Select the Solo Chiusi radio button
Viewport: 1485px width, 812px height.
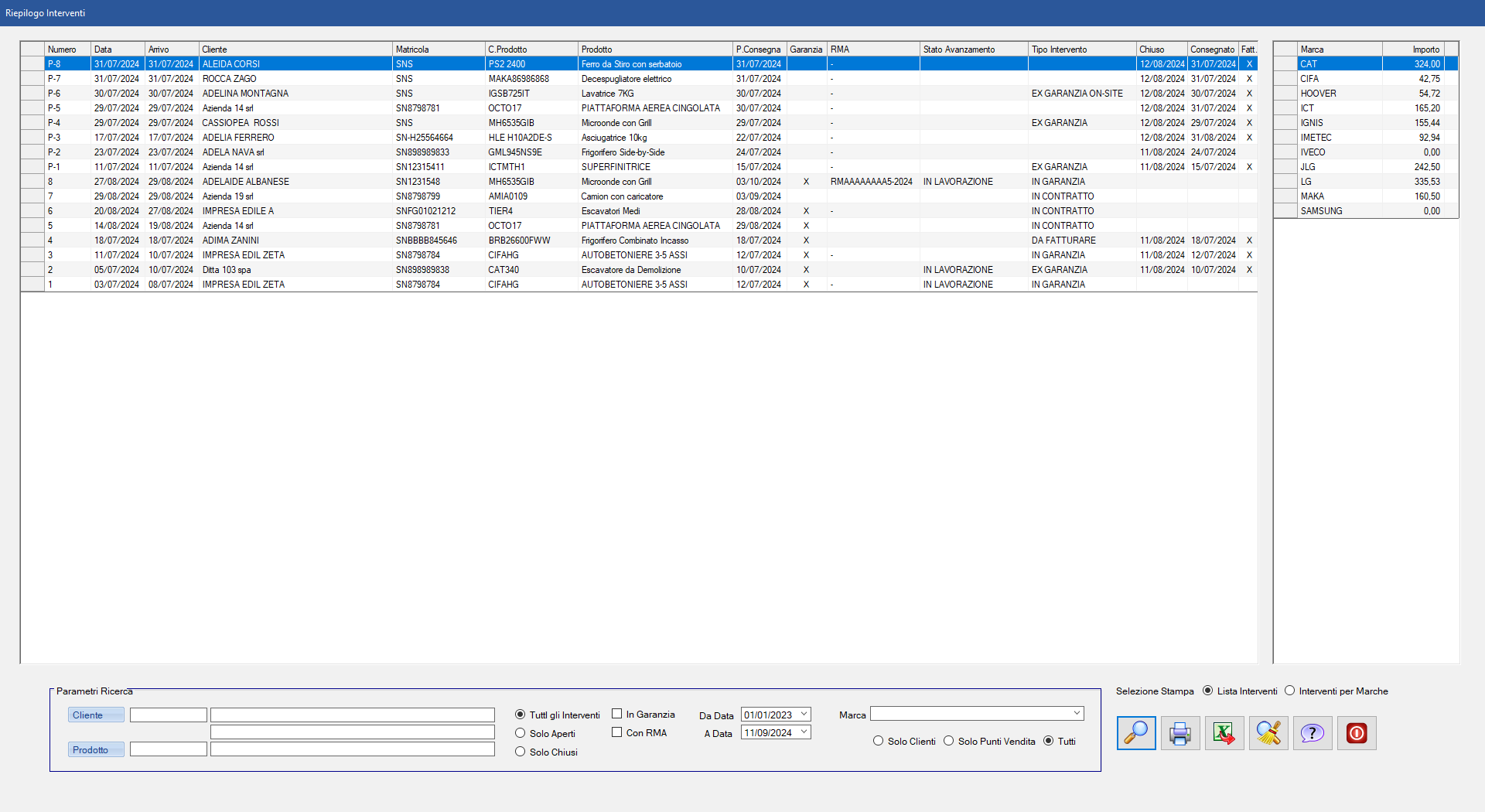coord(521,752)
